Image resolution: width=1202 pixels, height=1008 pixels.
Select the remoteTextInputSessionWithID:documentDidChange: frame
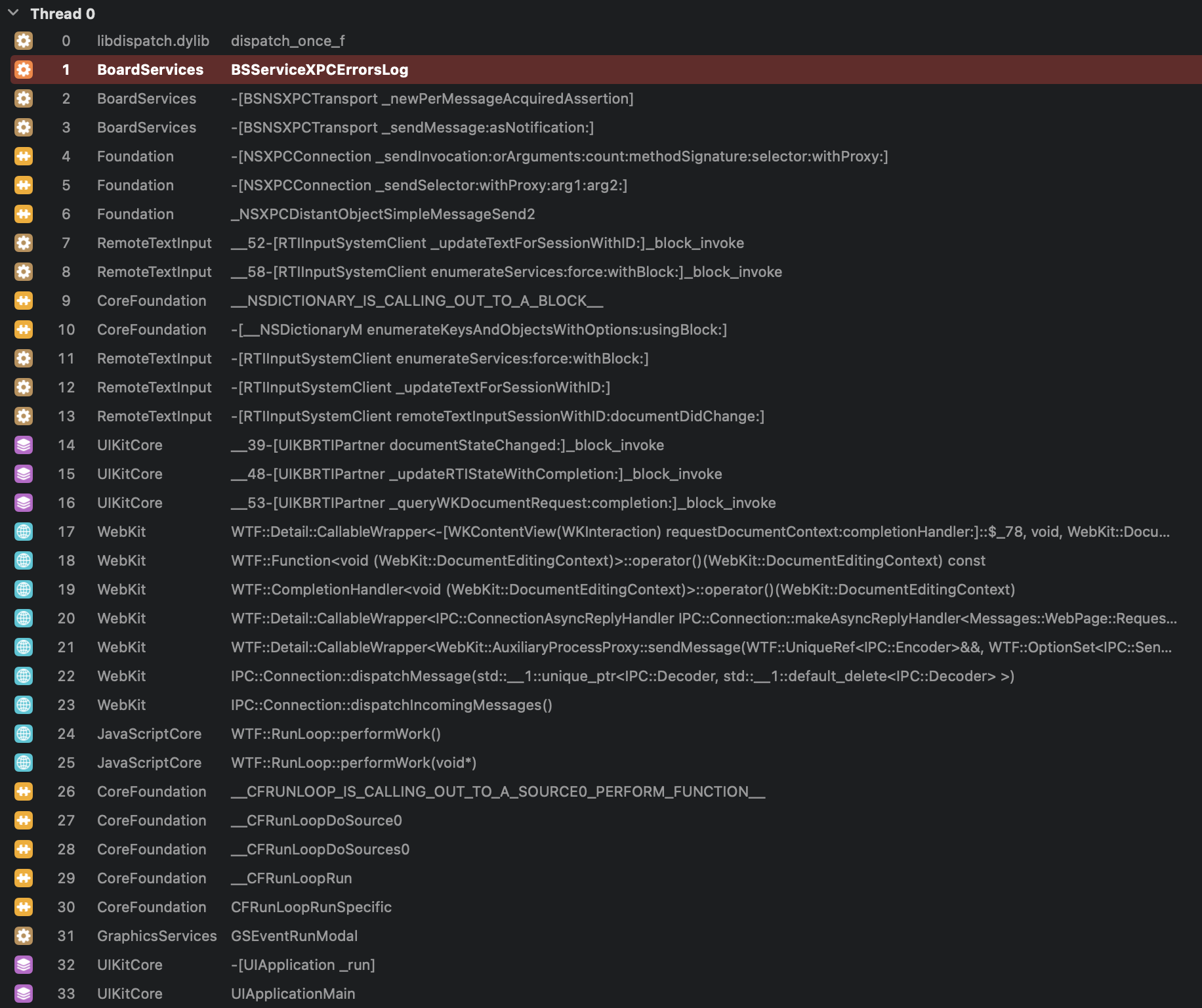coord(497,416)
